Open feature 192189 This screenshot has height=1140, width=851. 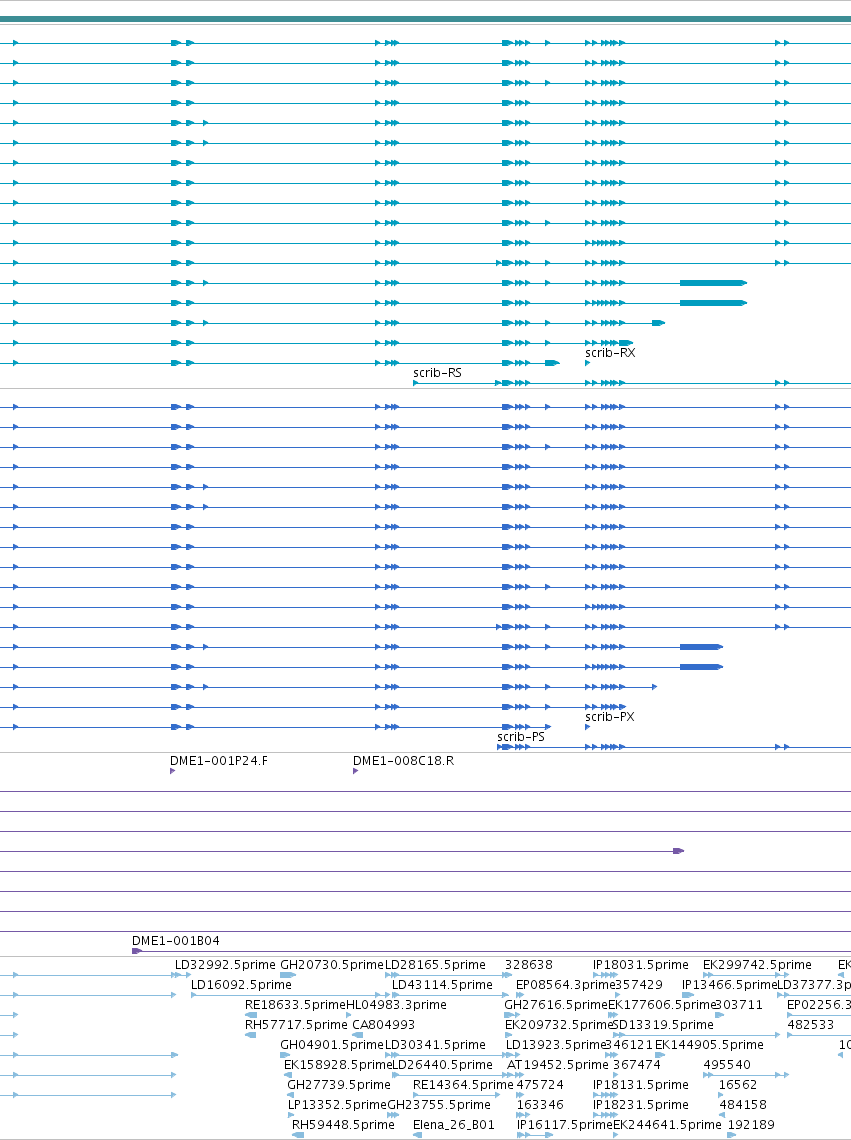point(751,1125)
